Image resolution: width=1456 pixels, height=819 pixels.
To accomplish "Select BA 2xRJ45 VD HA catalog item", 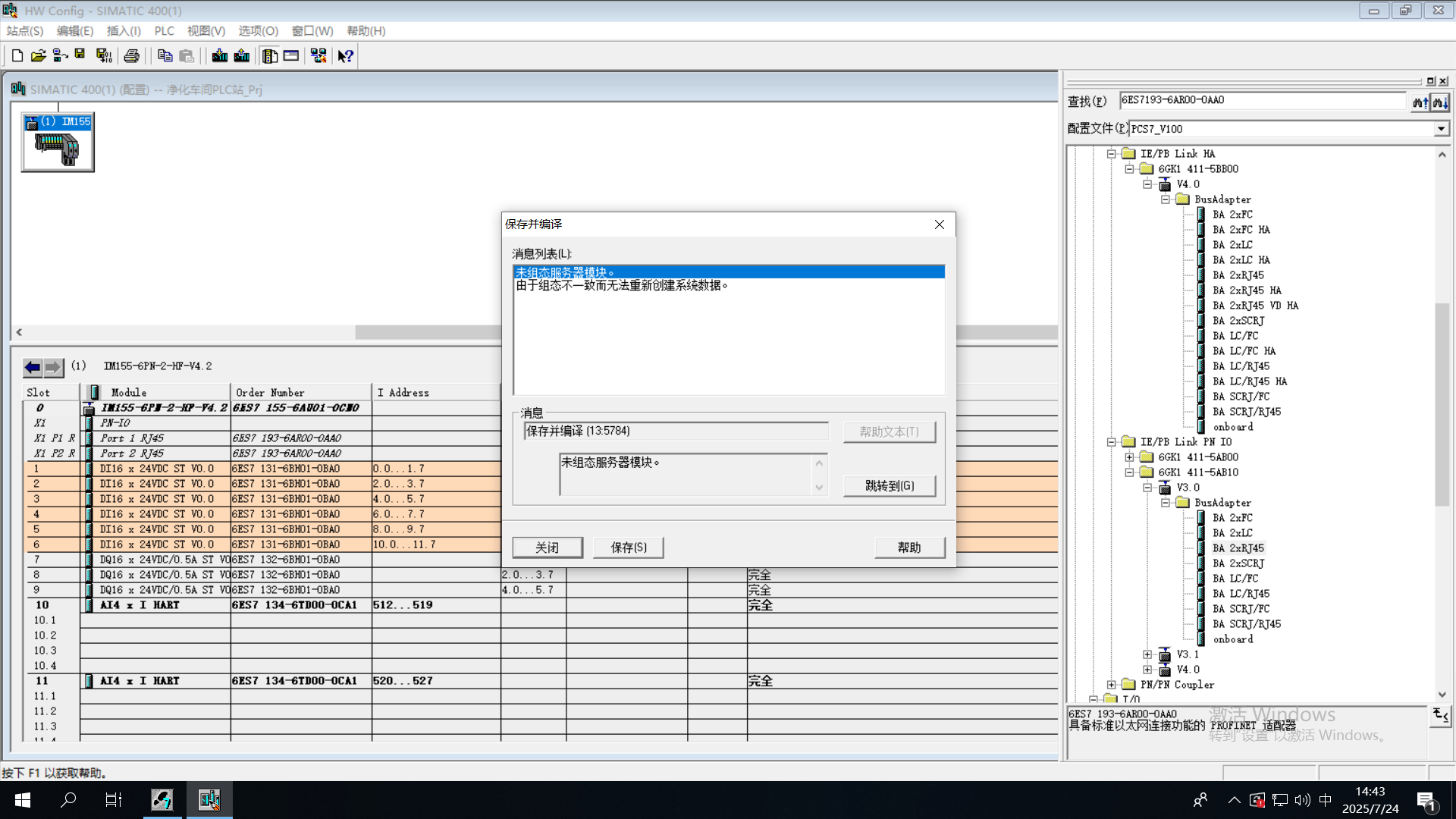I will pyautogui.click(x=1255, y=306).
